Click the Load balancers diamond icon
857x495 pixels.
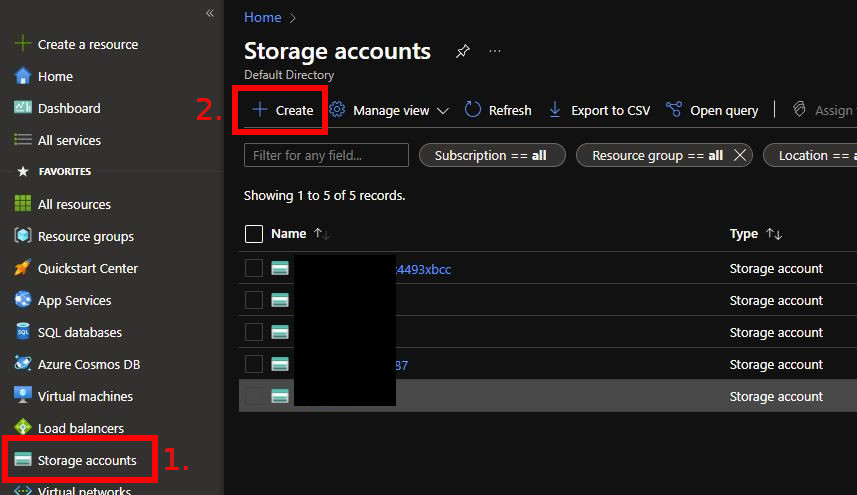tap(22, 427)
